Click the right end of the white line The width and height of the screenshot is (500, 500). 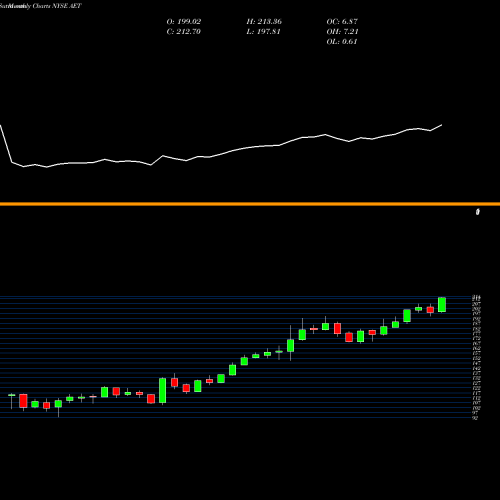(x=442, y=125)
